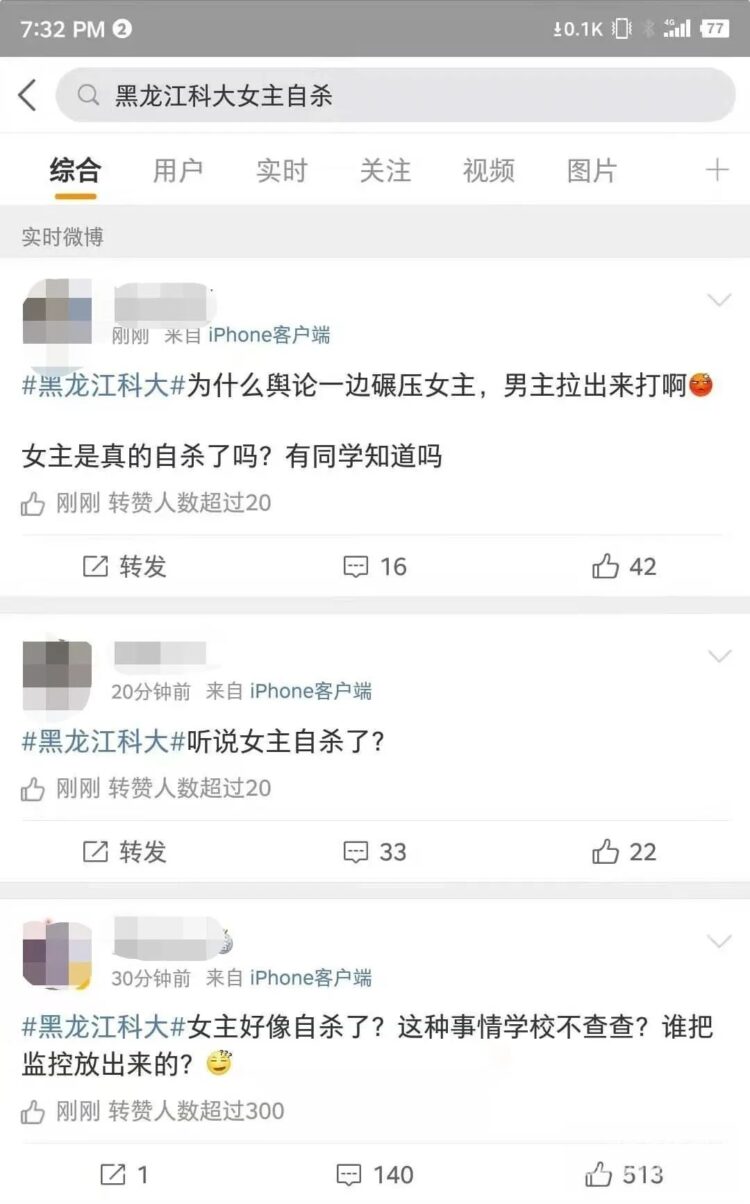Screen dimensions: 750x1204
Task: Add a tab with the plus icon
Action: [717, 170]
